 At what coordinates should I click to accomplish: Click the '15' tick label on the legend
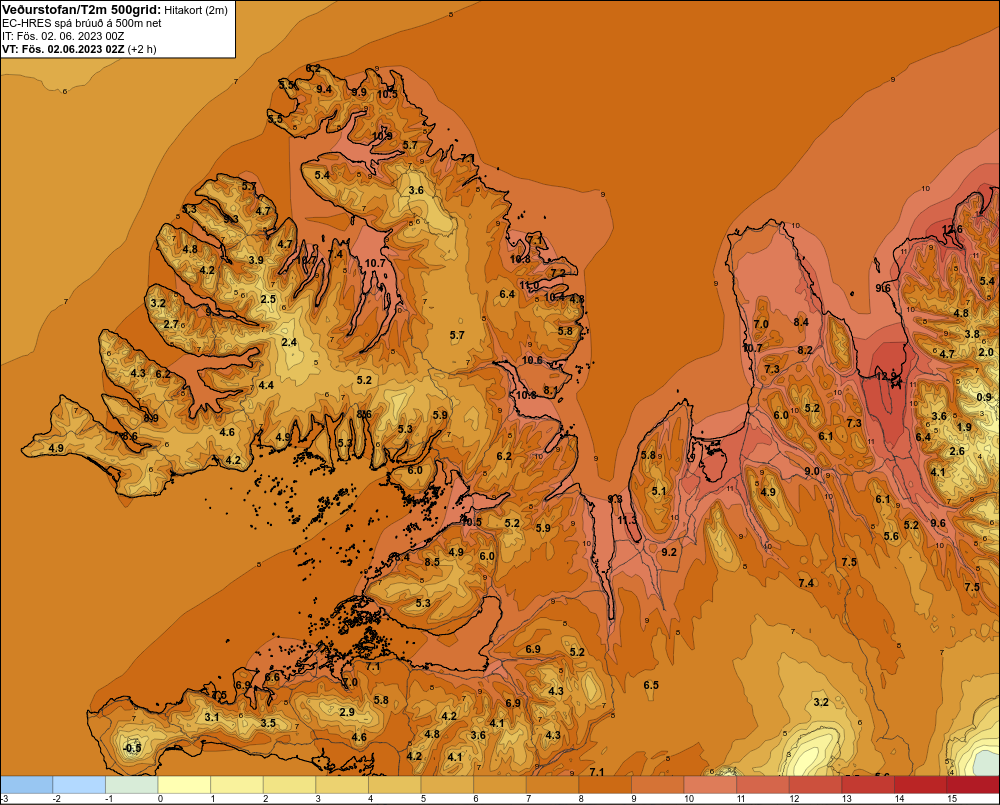click(952, 799)
